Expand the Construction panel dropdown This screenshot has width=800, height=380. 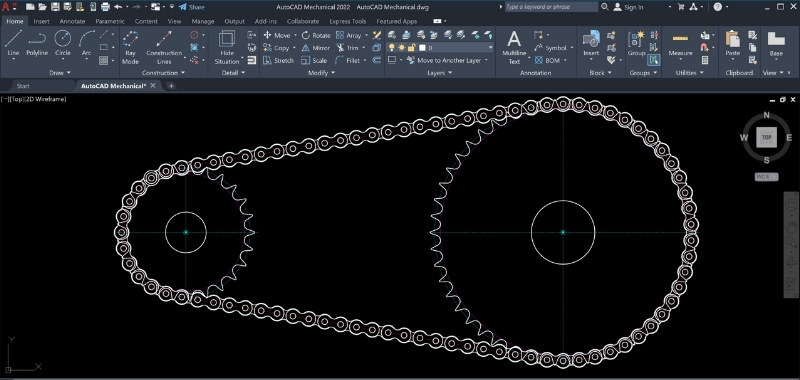coord(163,73)
